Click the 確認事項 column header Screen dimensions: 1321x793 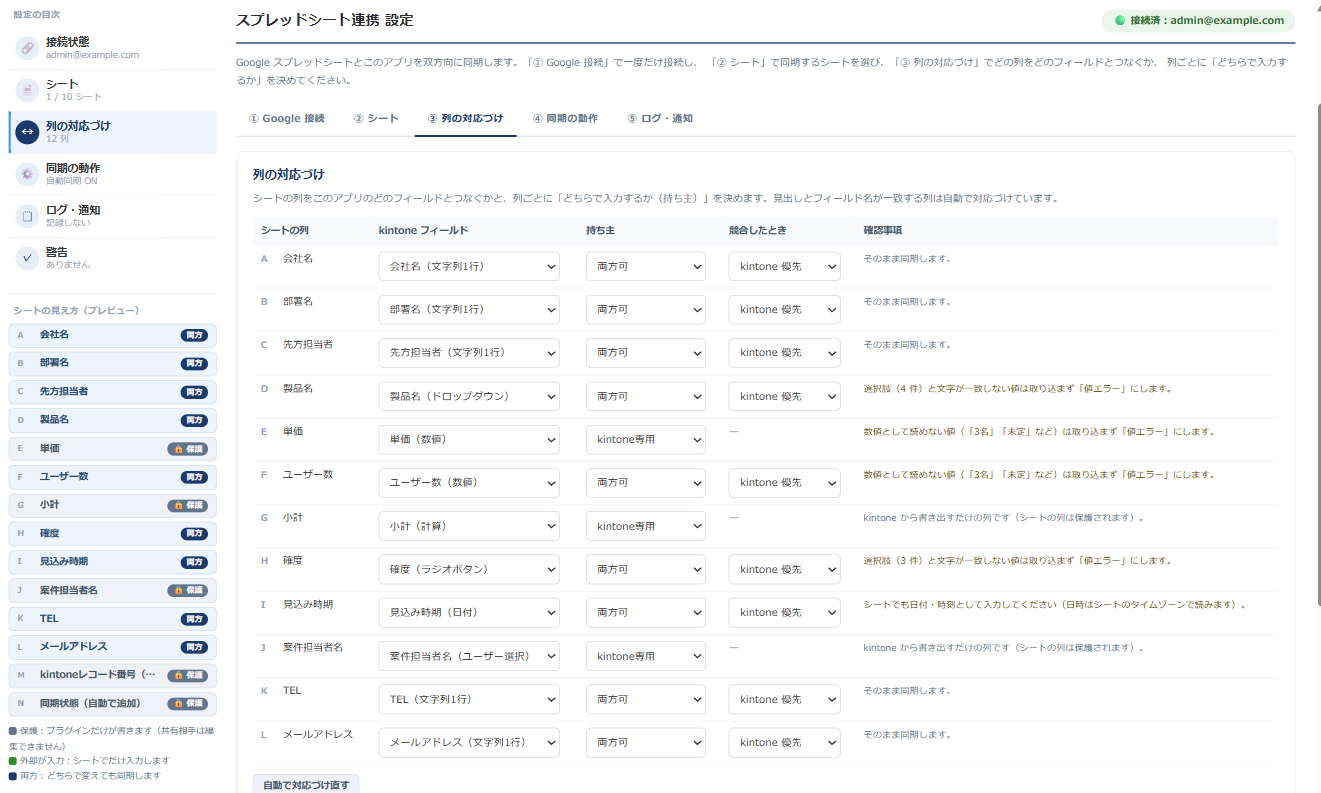pyautogui.click(x=883, y=231)
